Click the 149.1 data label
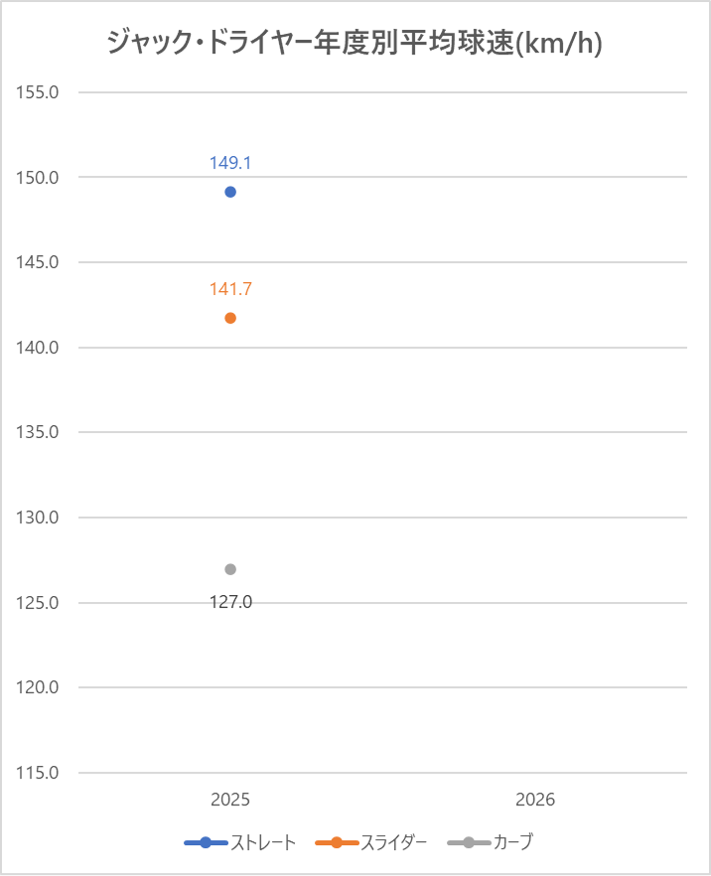 tap(230, 163)
